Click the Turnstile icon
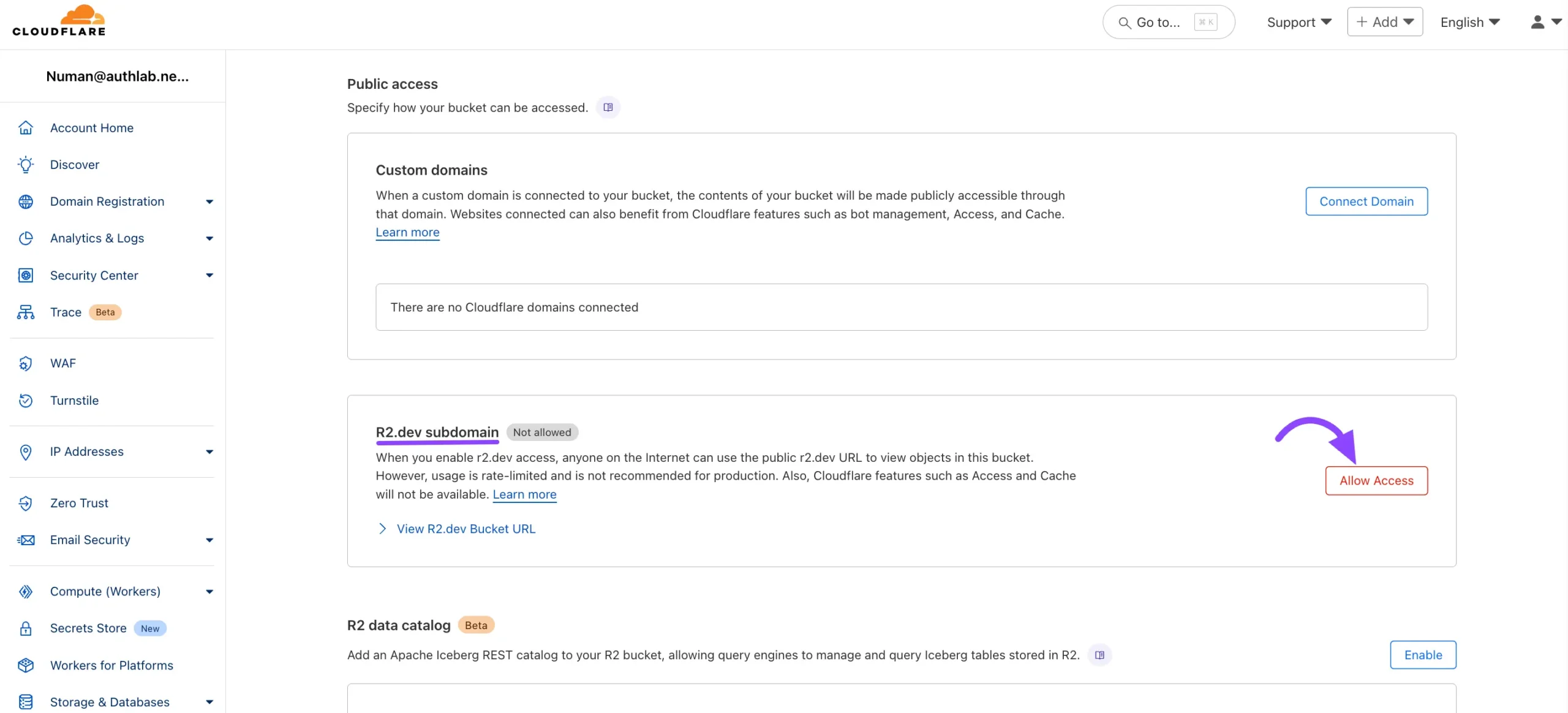This screenshot has height=713, width=1568. [x=26, y=400]
